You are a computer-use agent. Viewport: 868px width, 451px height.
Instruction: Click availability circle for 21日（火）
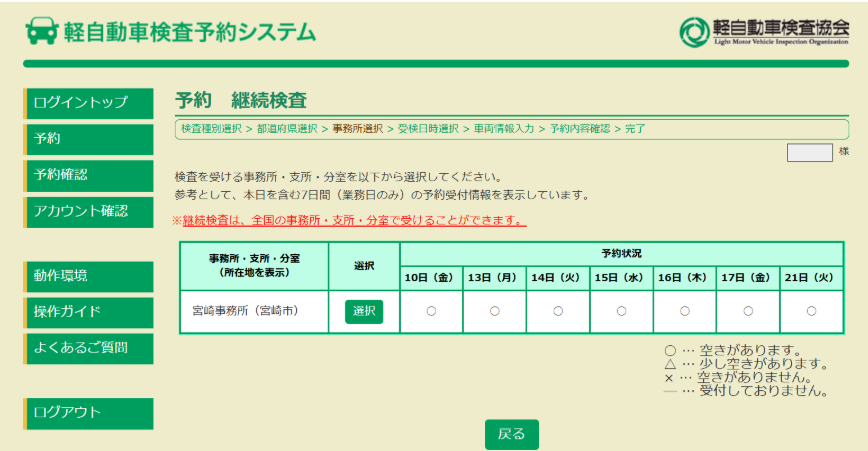pyautogui.click(x=812, y=312)
